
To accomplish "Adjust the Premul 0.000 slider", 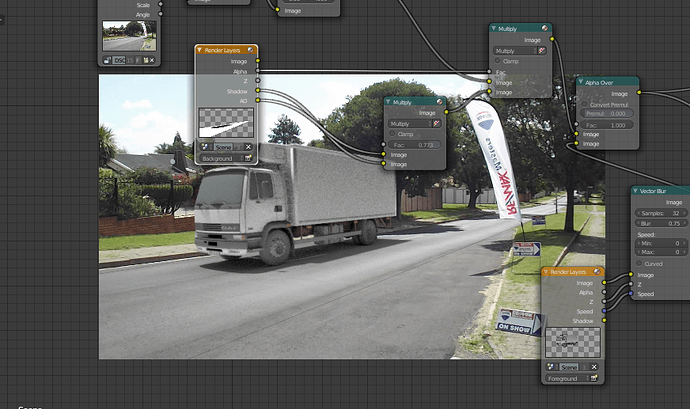I will click(607, 114).
